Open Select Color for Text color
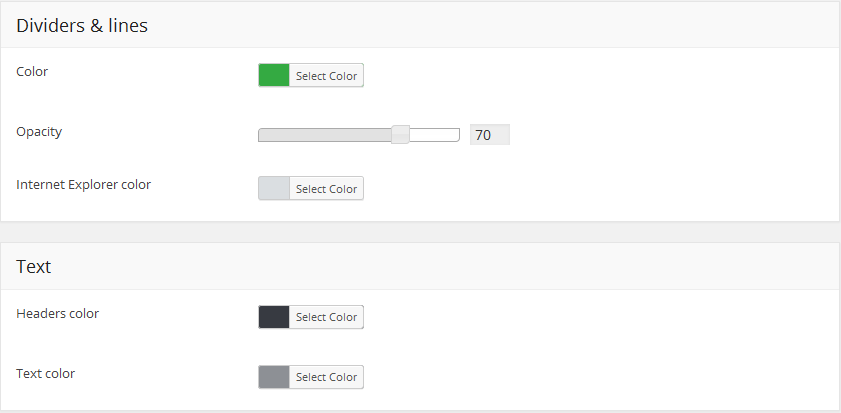This screenshot has width=841, height=413. point(326,377)
